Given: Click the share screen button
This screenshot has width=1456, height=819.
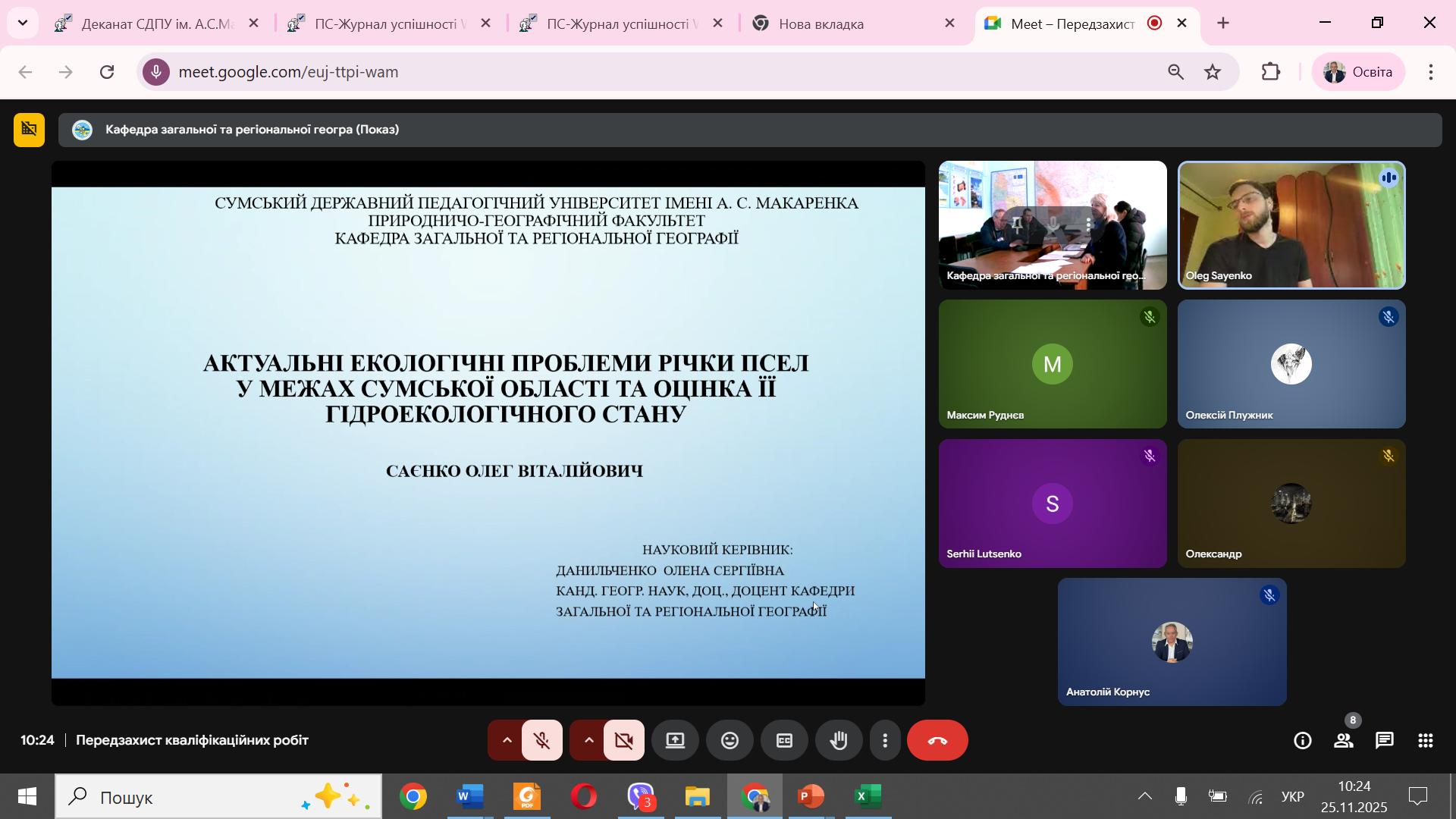Looking at the screenshot, I should [x=675, y=741].
